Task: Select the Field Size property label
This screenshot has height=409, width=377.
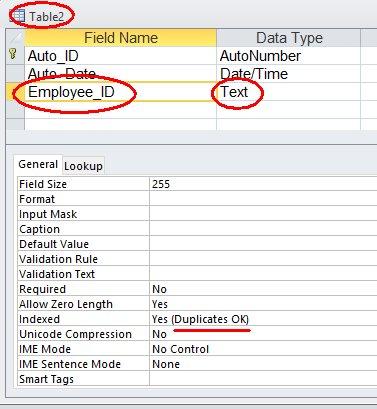Action: pos(43,184)
